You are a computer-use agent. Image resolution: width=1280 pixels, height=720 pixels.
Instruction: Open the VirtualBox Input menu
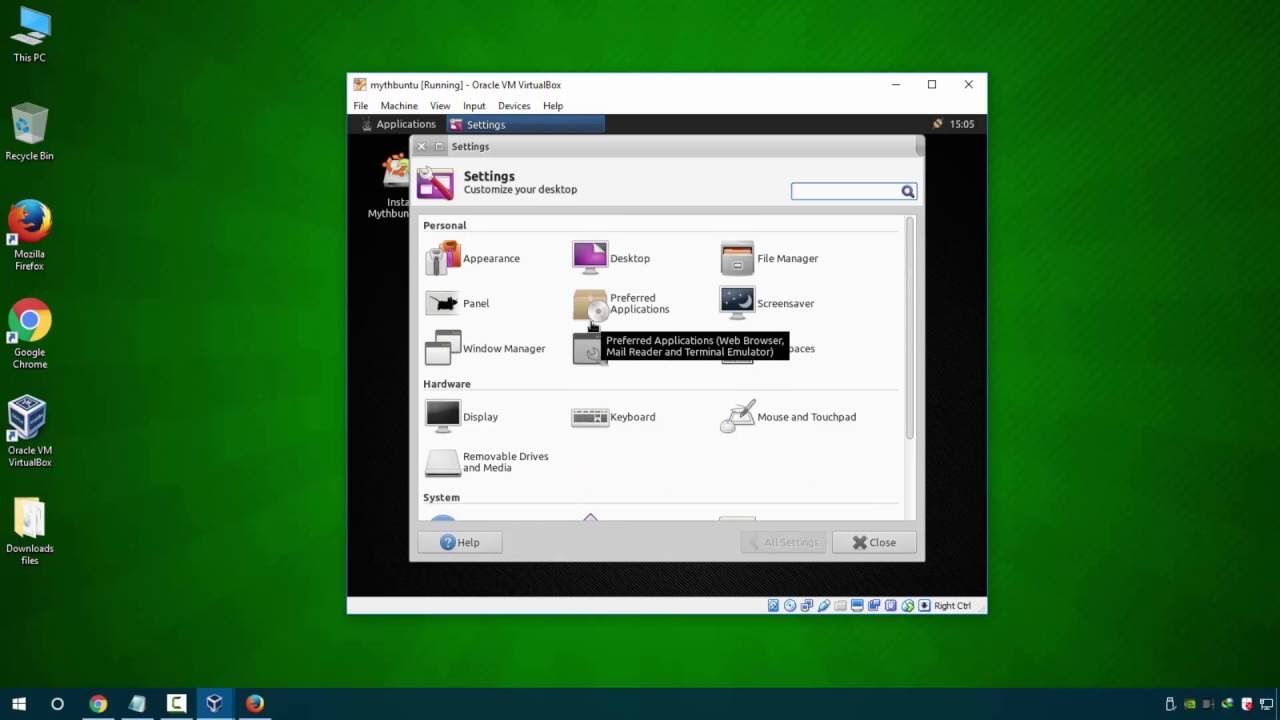point(474,105)
